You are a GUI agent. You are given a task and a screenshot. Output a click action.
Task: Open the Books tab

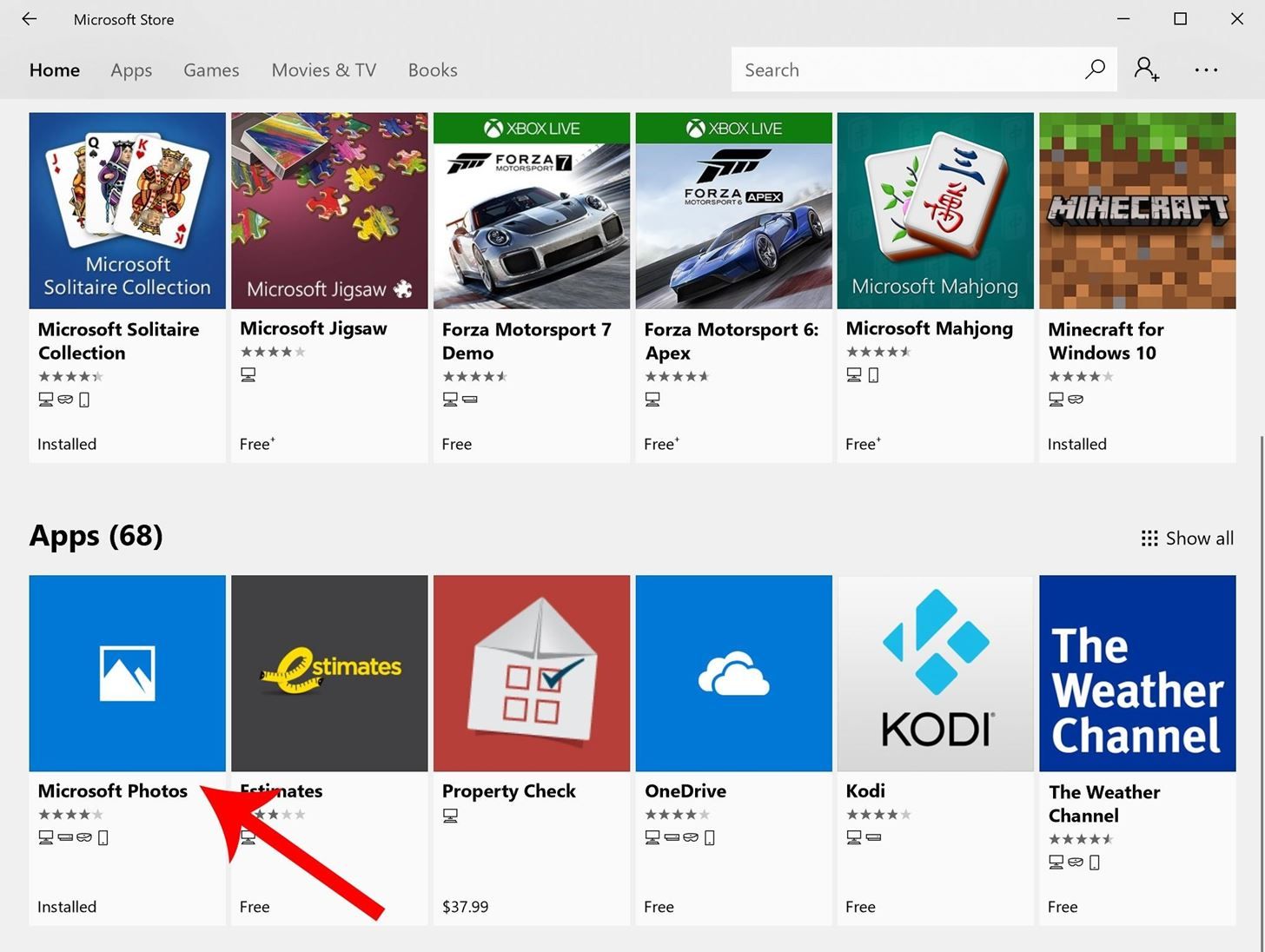pos(433,70)
